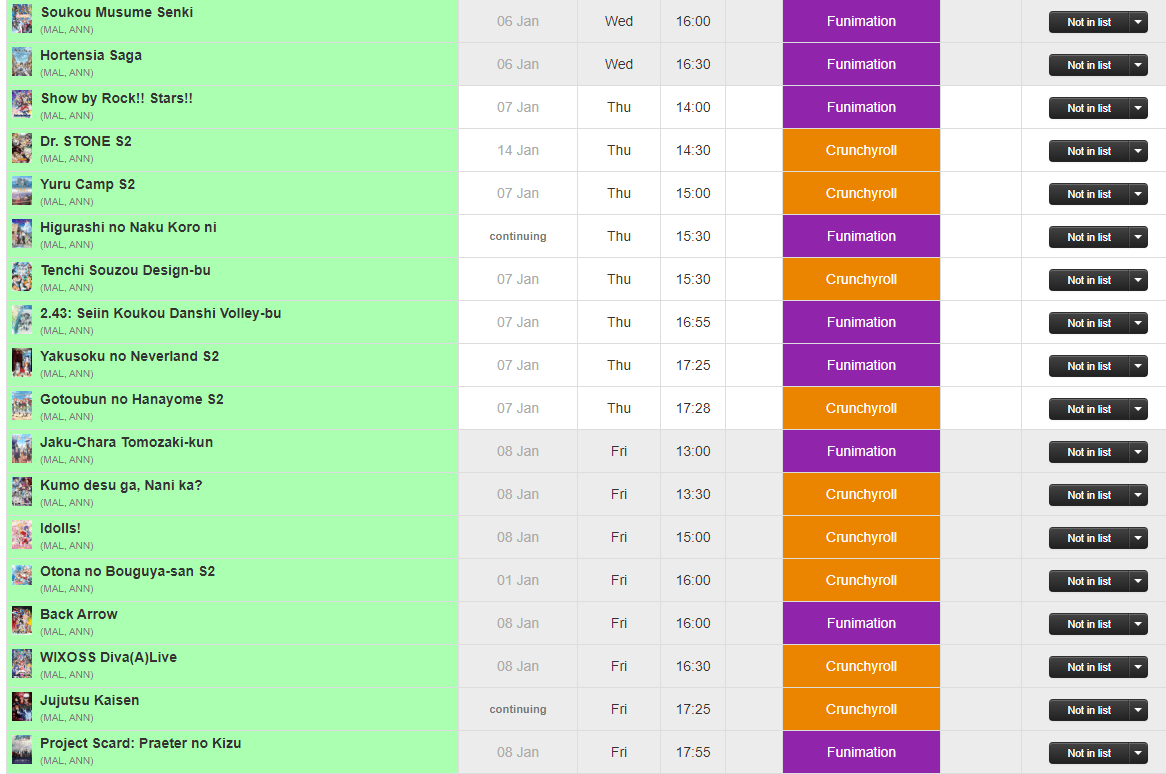Viewport: 1166px width, 774px height.
Task: Open the Show by Rock!! Stars!! title
Action: [x=117, y=98]
